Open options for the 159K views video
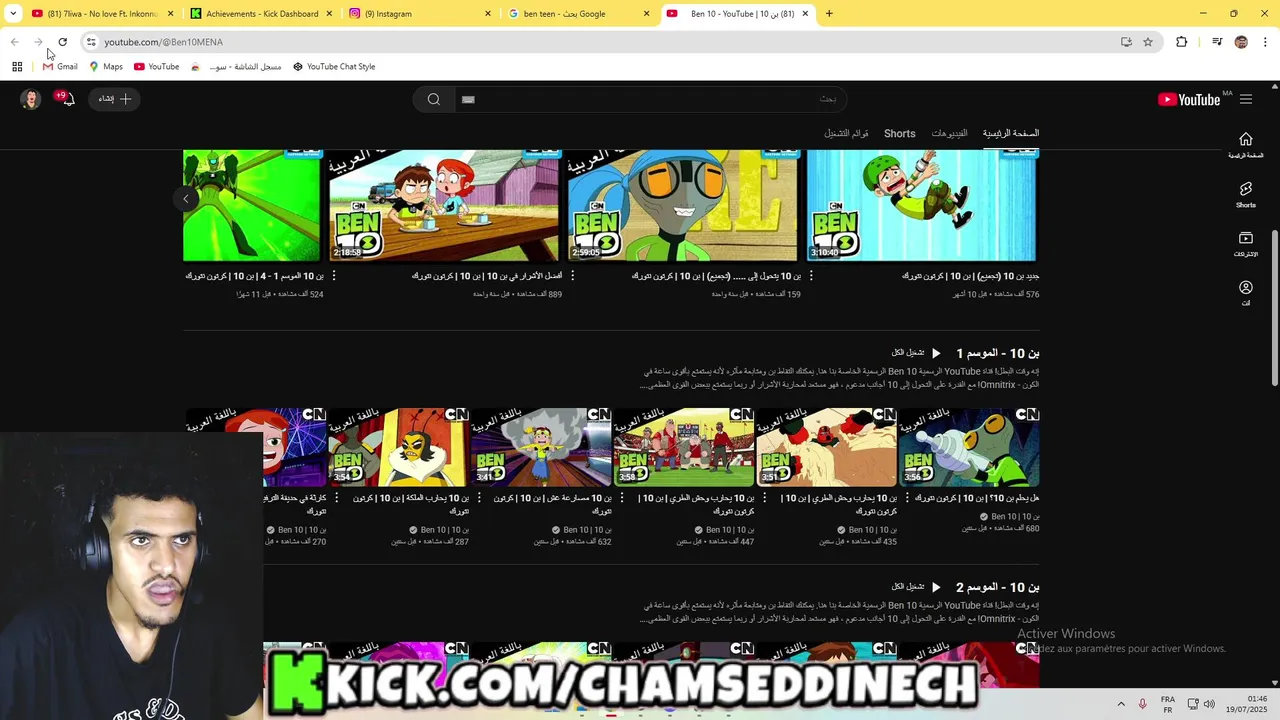The height and width of the screenshot is (720, 1280). tap(571, 277)
